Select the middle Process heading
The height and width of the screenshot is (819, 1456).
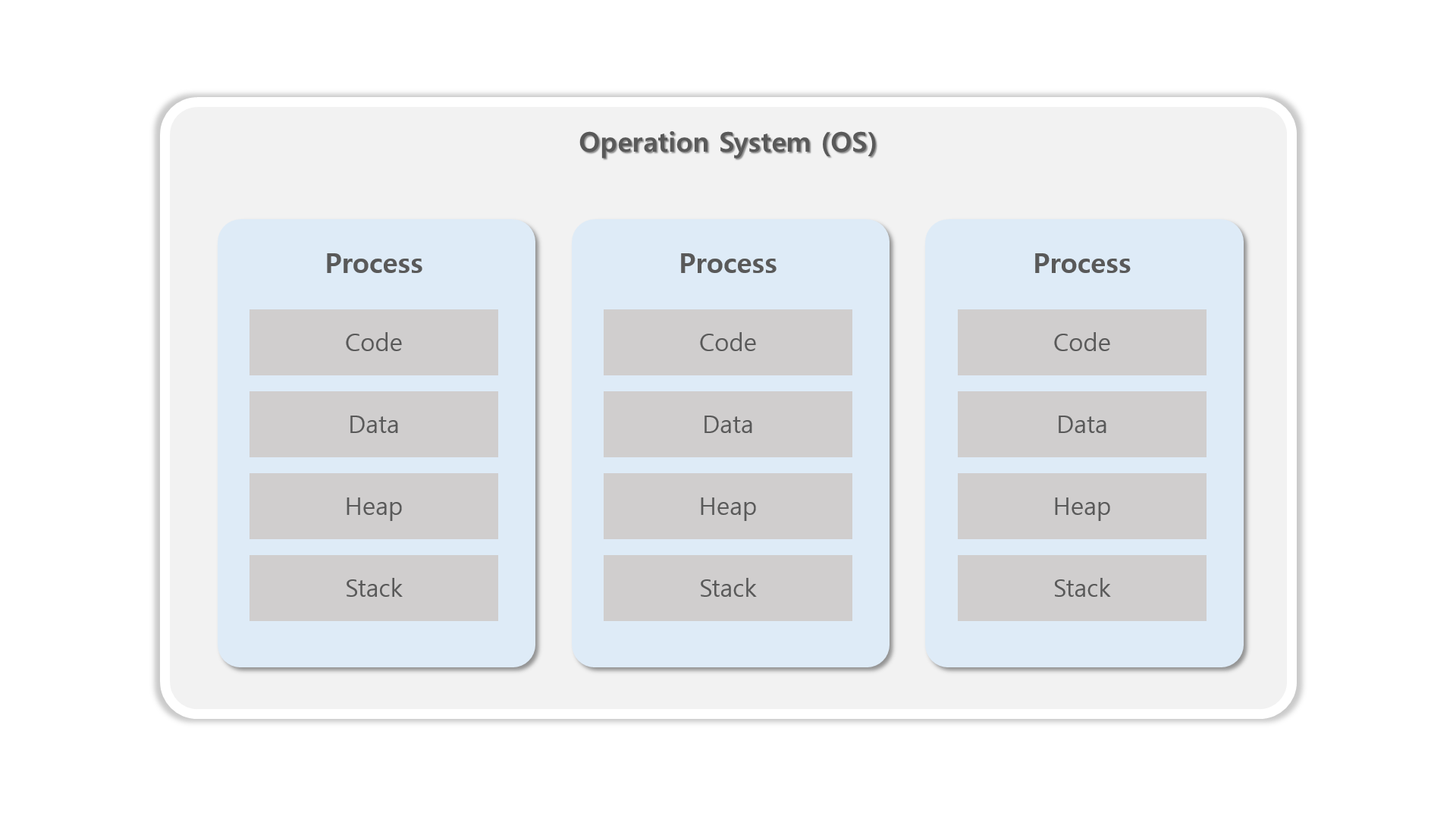[728, 264]
